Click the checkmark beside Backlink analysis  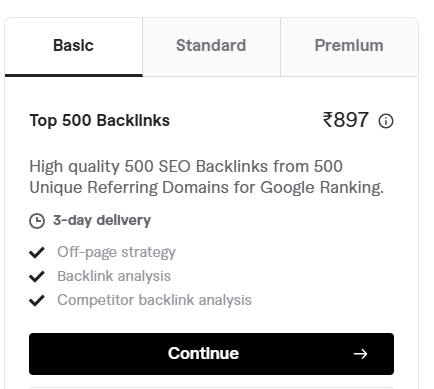(37, 276)
